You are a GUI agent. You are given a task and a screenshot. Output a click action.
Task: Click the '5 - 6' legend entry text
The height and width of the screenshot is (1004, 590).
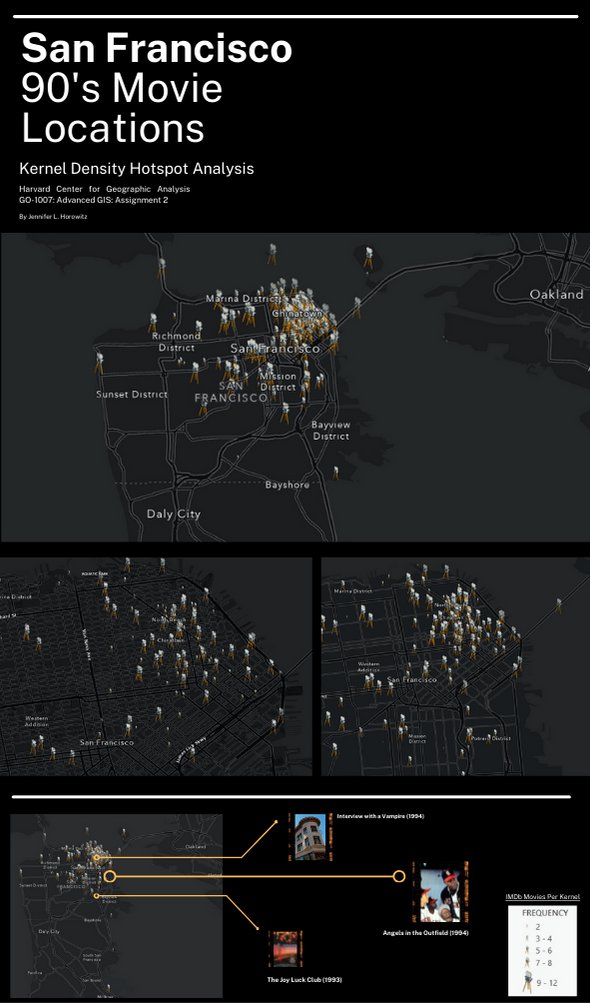[544, 951]
